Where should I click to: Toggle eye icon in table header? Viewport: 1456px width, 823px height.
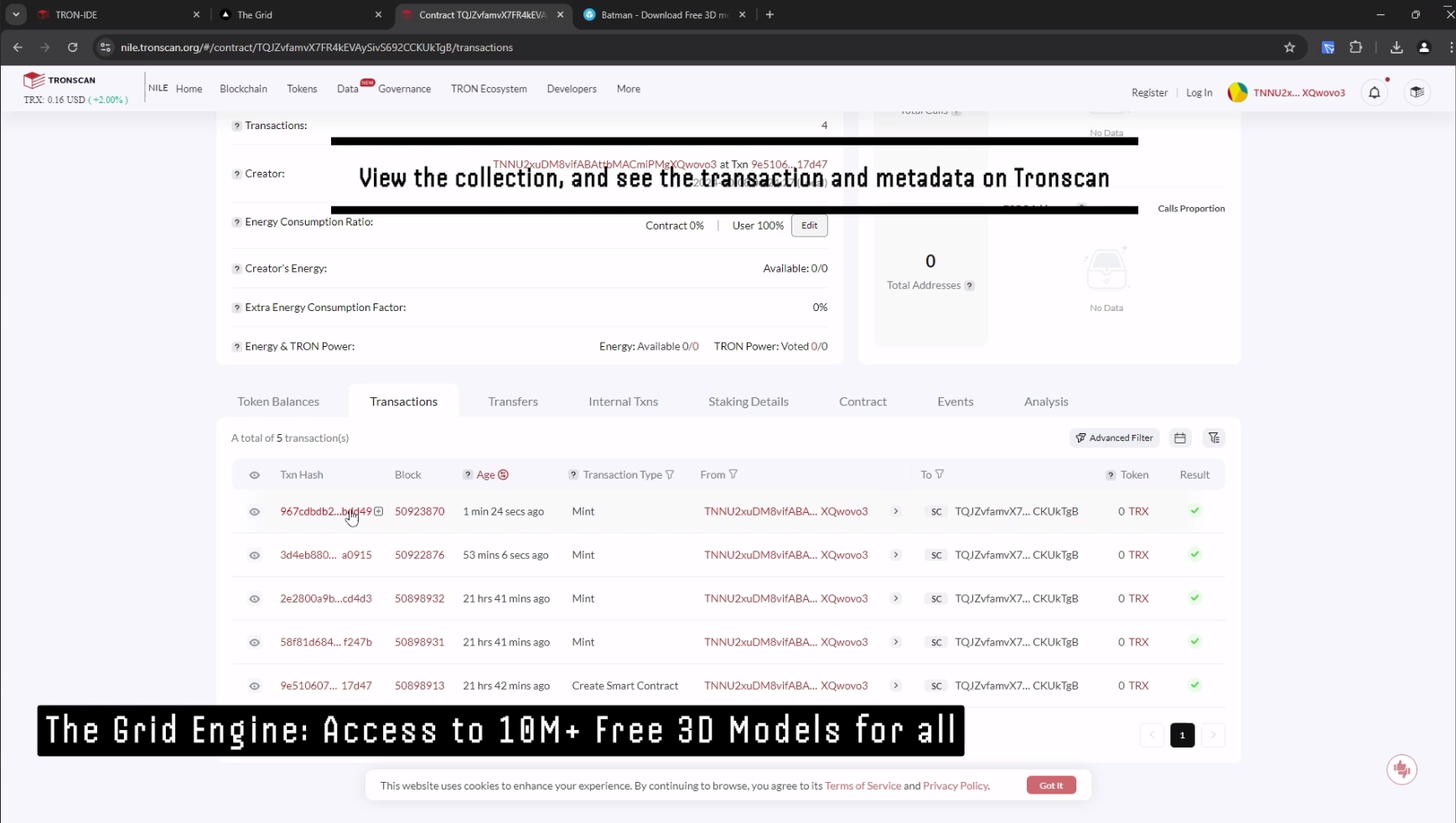255,475
